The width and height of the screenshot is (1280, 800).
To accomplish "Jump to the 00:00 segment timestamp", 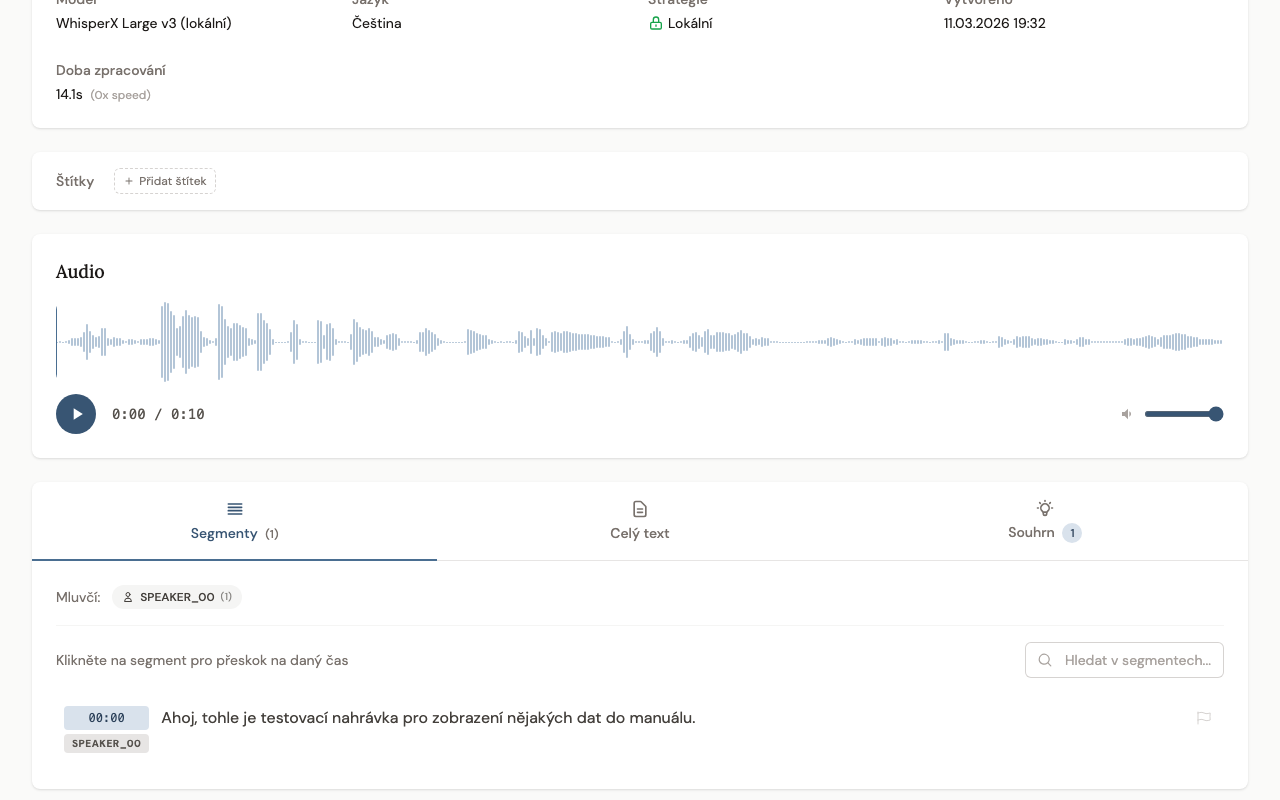I will click(106, 718).
